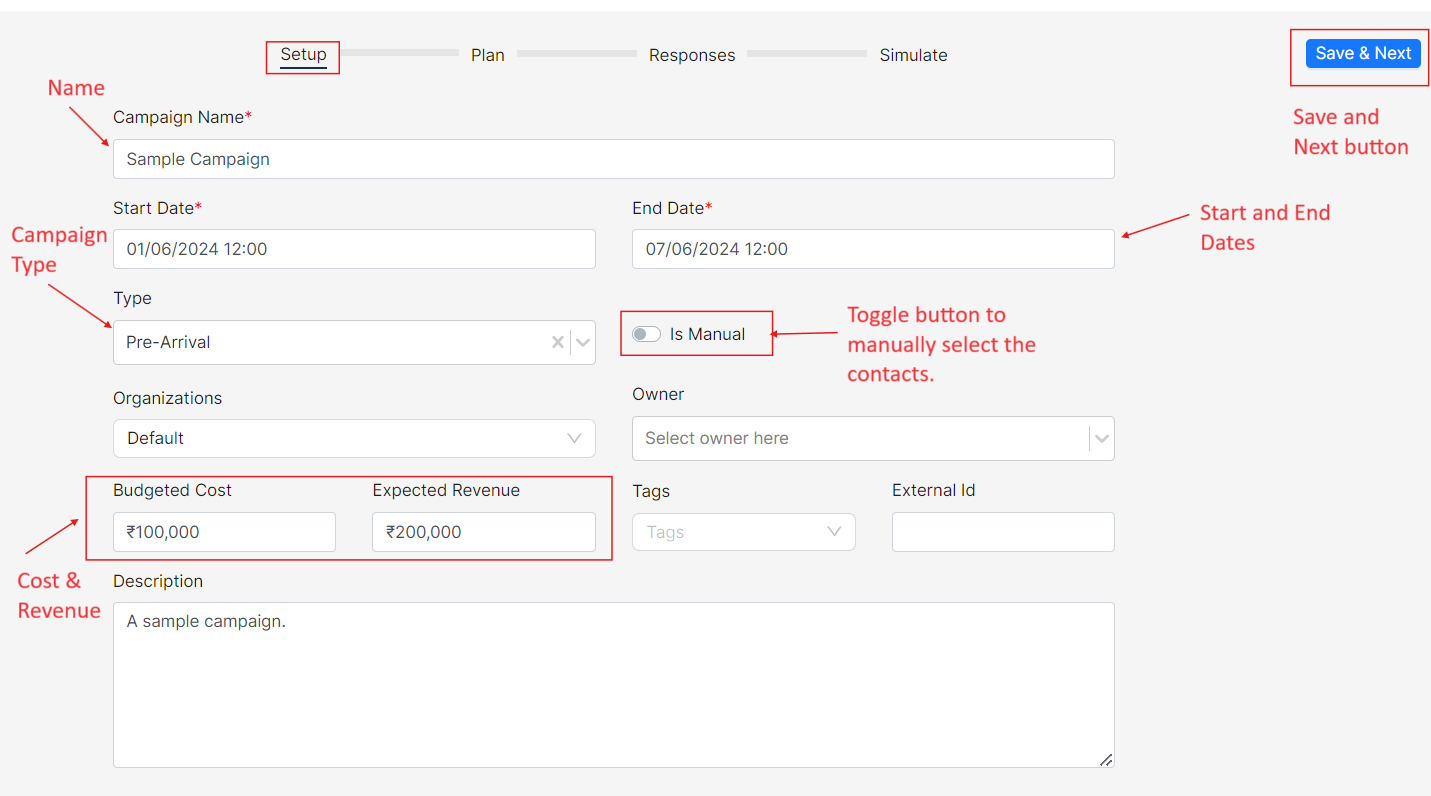Go to the Plan step

coord(488,55)
